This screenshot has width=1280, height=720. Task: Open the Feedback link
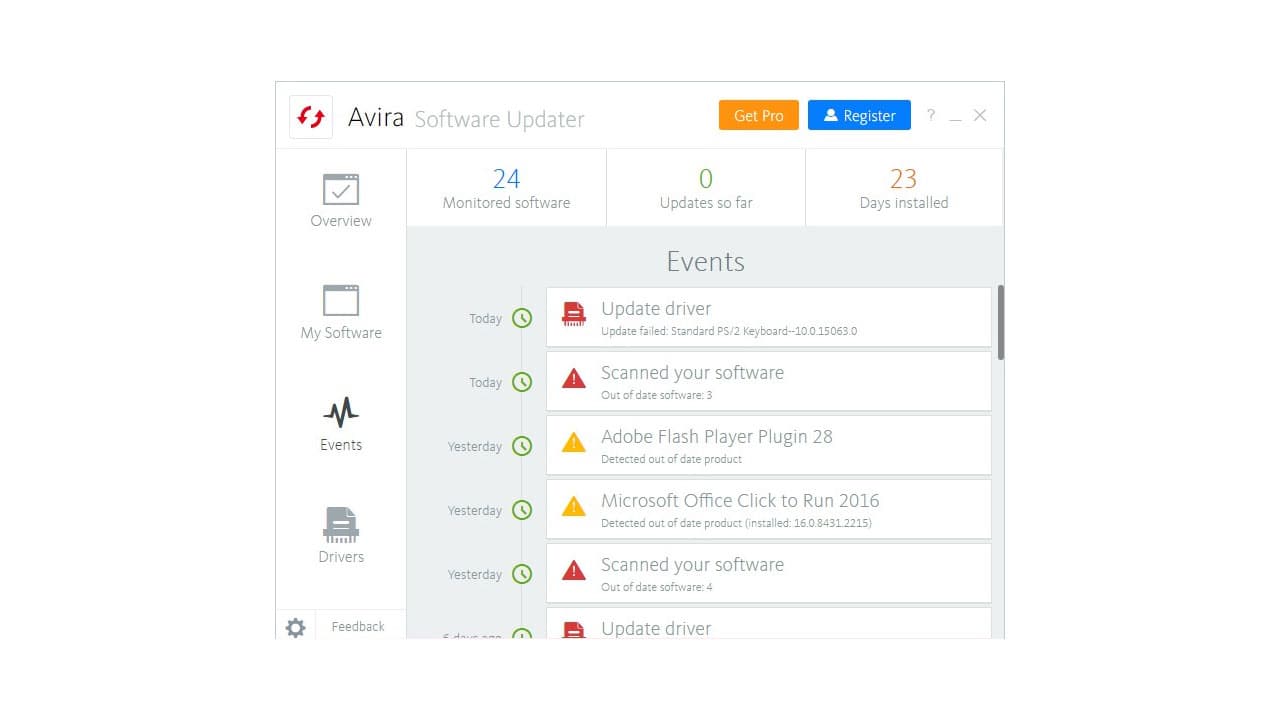(357, 626)
